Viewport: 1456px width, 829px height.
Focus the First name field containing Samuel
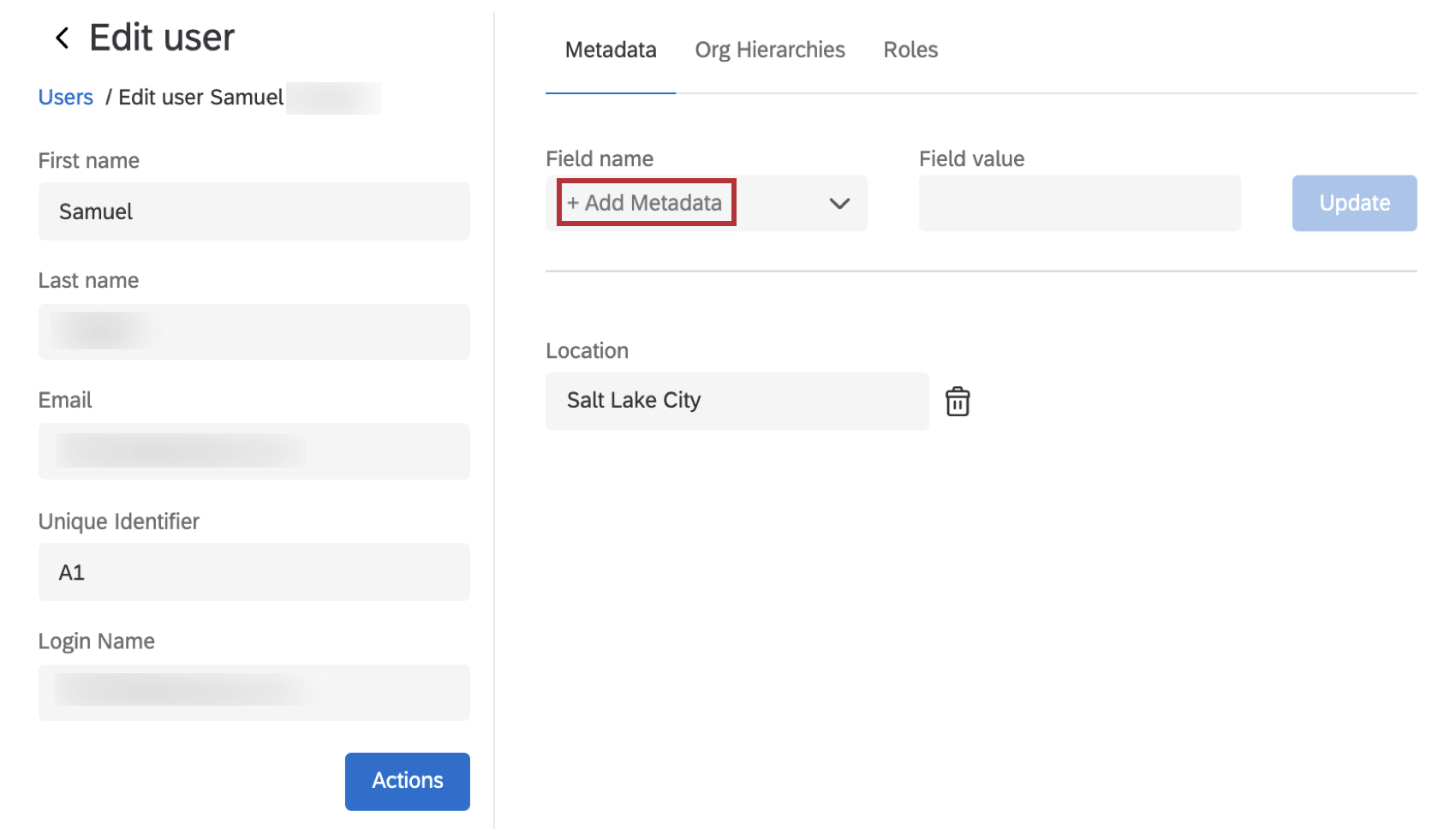(254, 212)
